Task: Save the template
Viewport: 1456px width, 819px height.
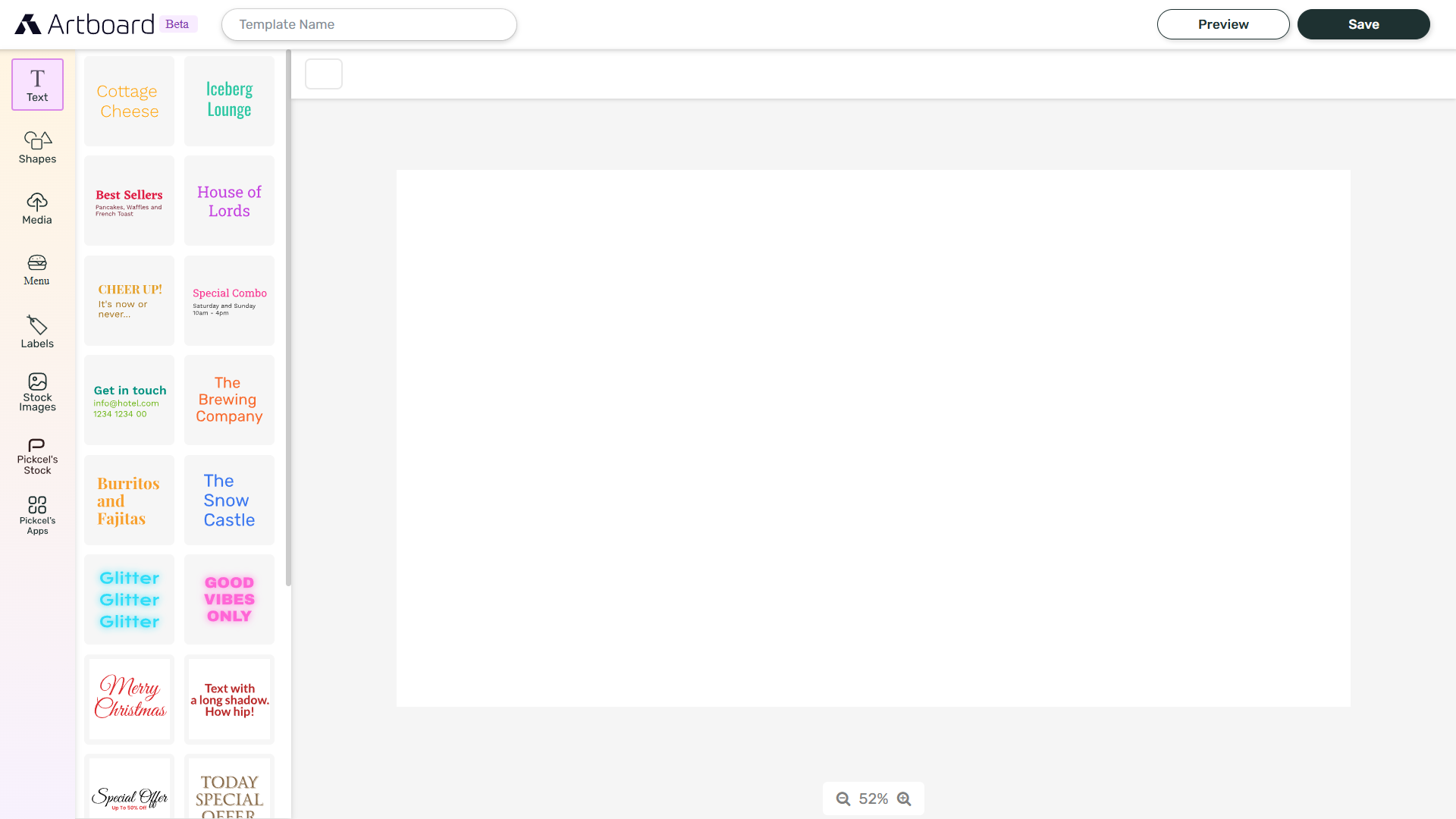Action: pyautogui.click(x=1363, y=24)
